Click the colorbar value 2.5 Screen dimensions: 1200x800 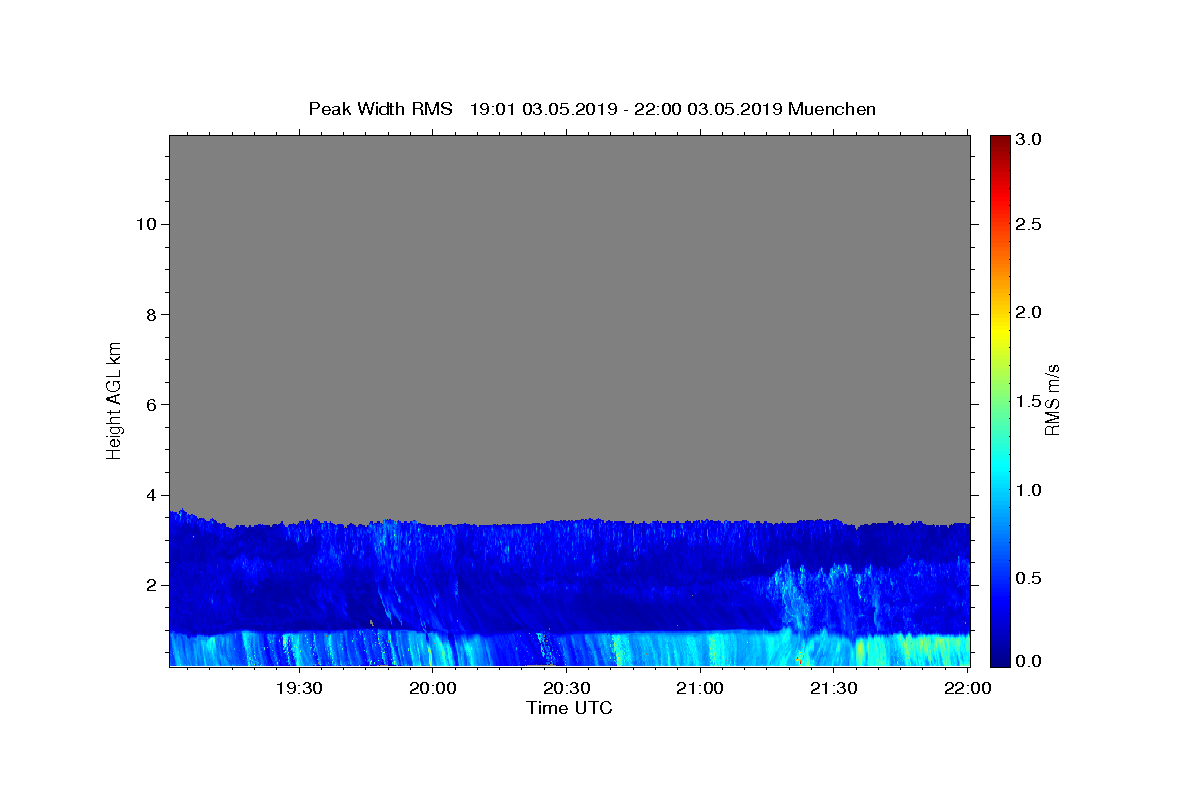1029,224
